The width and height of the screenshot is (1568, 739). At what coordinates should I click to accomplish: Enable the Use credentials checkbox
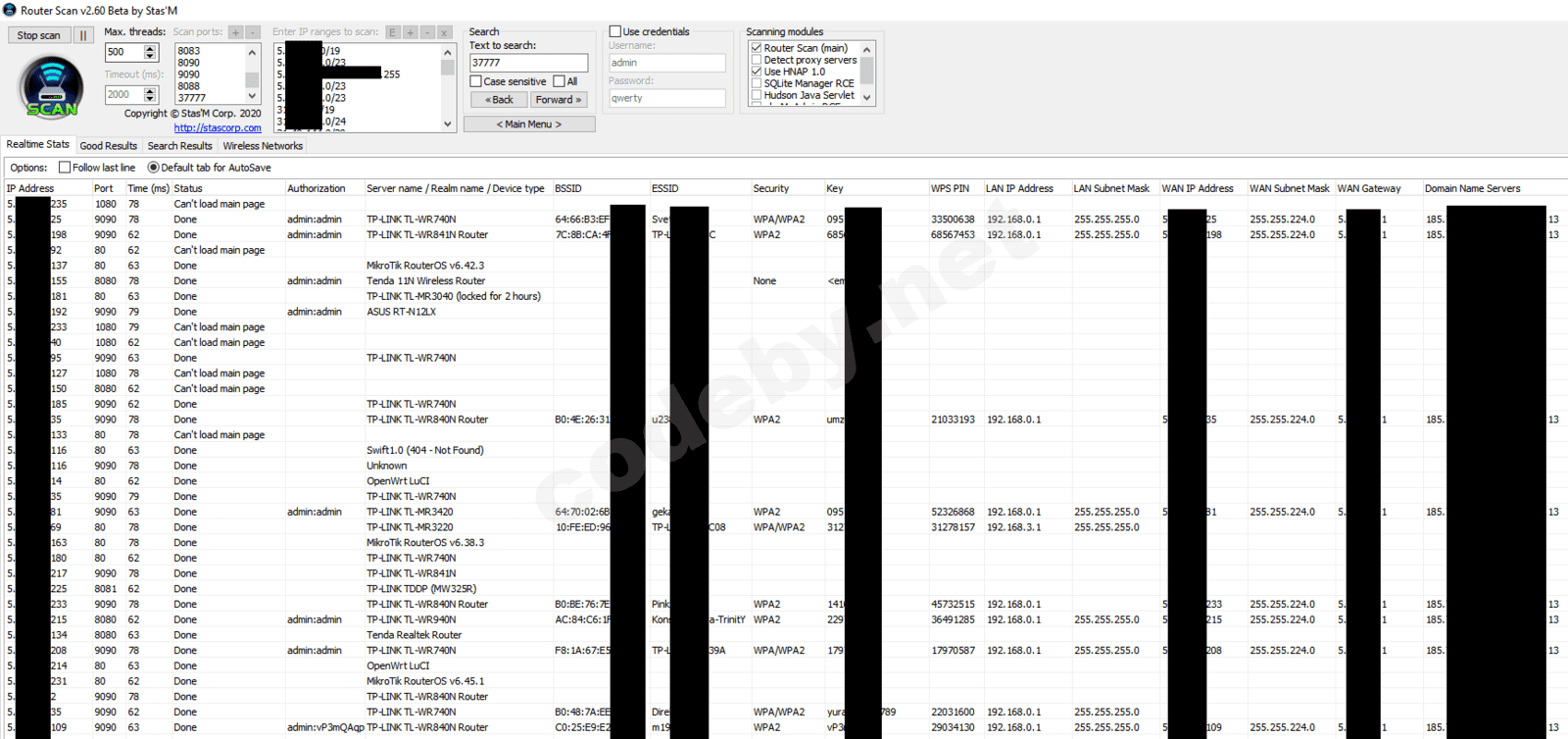[615, 31]
